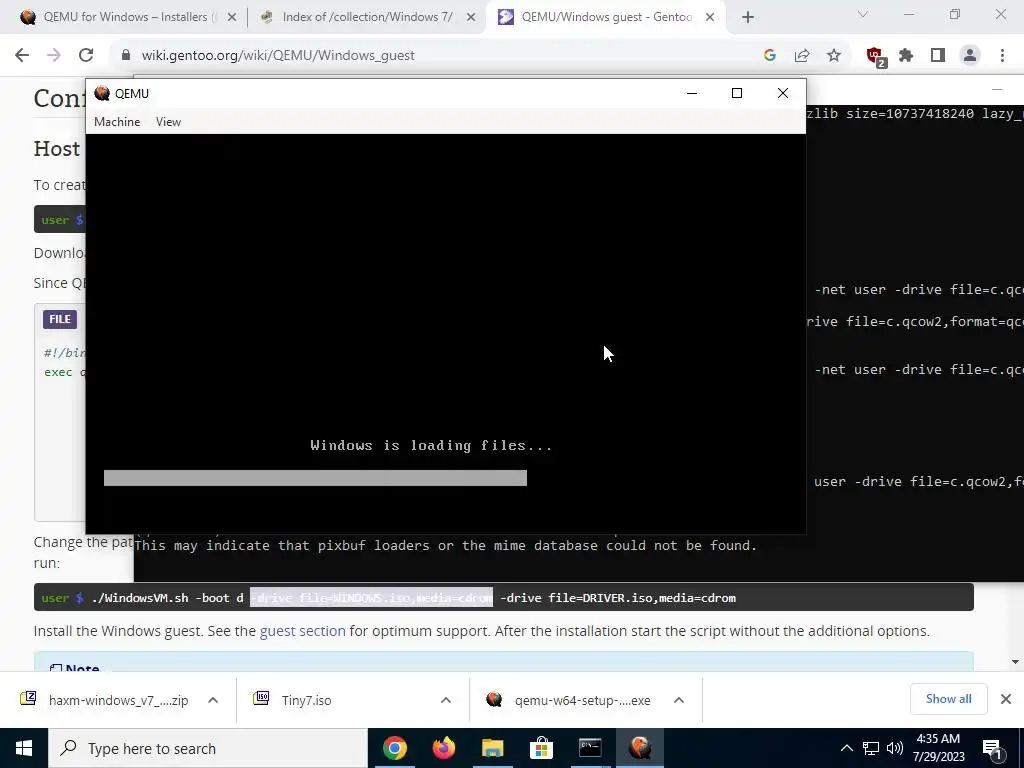Close the Index of /collection tab
This screenshot has height=768, width=1024.
471,17
